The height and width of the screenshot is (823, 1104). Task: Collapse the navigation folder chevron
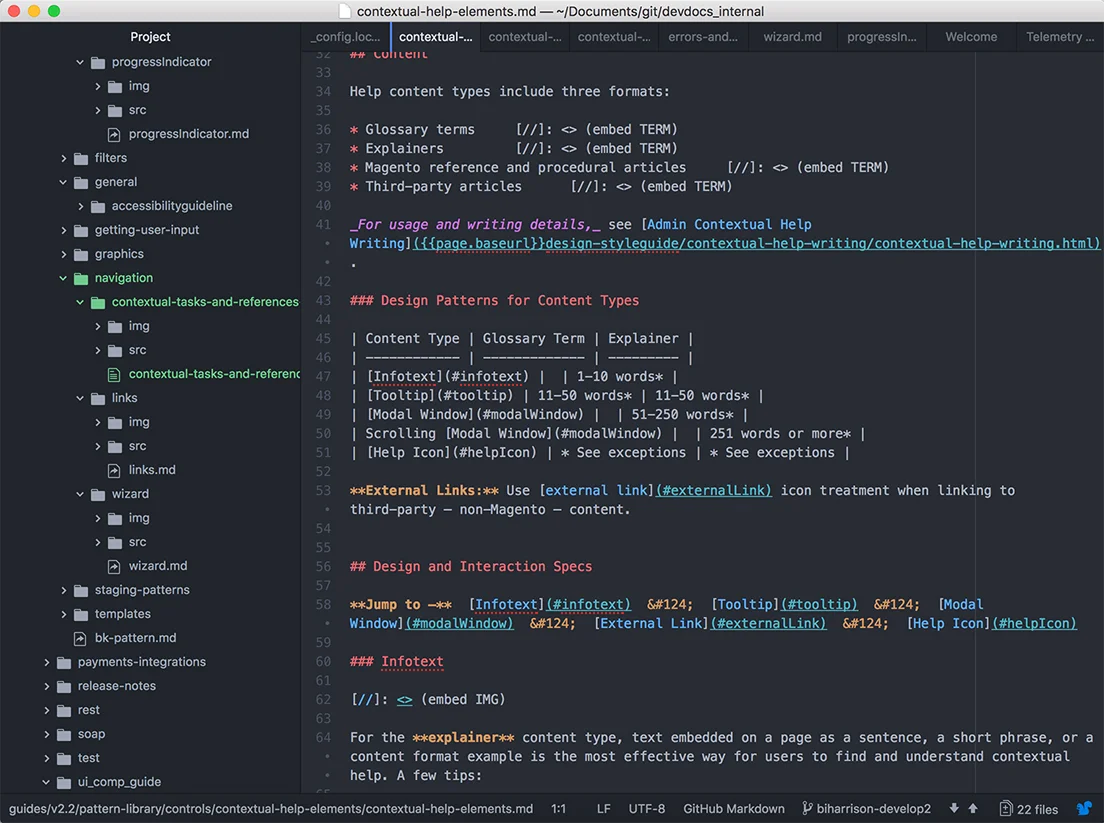pos(63,278)
